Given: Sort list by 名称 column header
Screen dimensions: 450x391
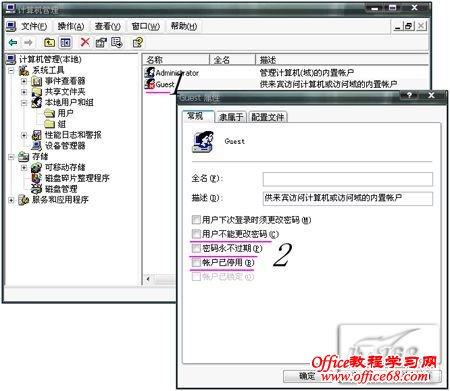Looking at the screenshot, I should [x=176, y=60].
